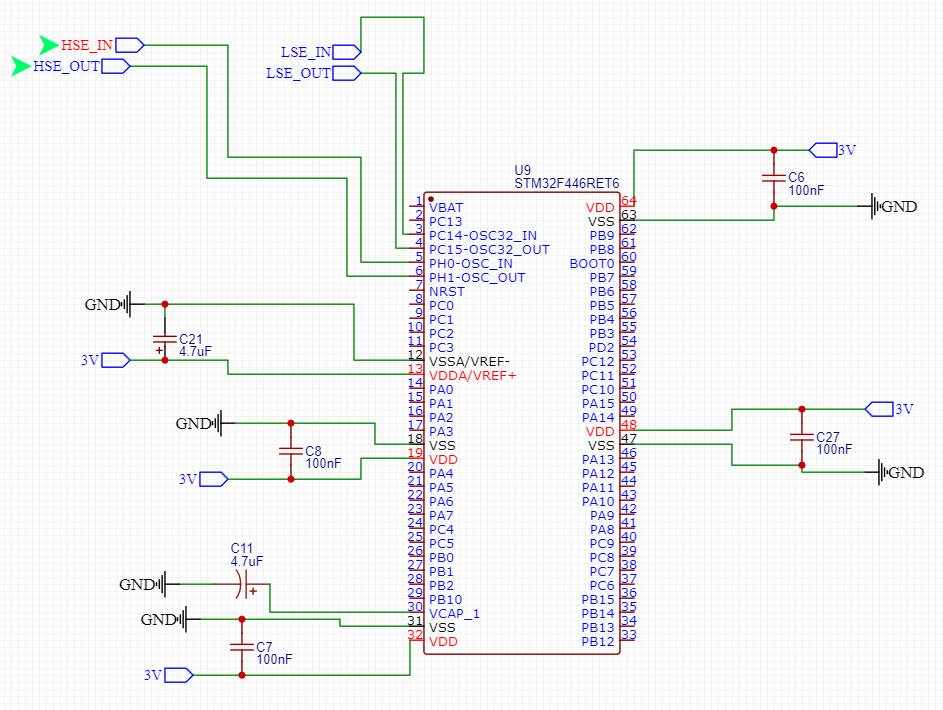This screenshot has height=710, width=943.
Task: Click the C8 100nF value label
Action: [323, 464]
